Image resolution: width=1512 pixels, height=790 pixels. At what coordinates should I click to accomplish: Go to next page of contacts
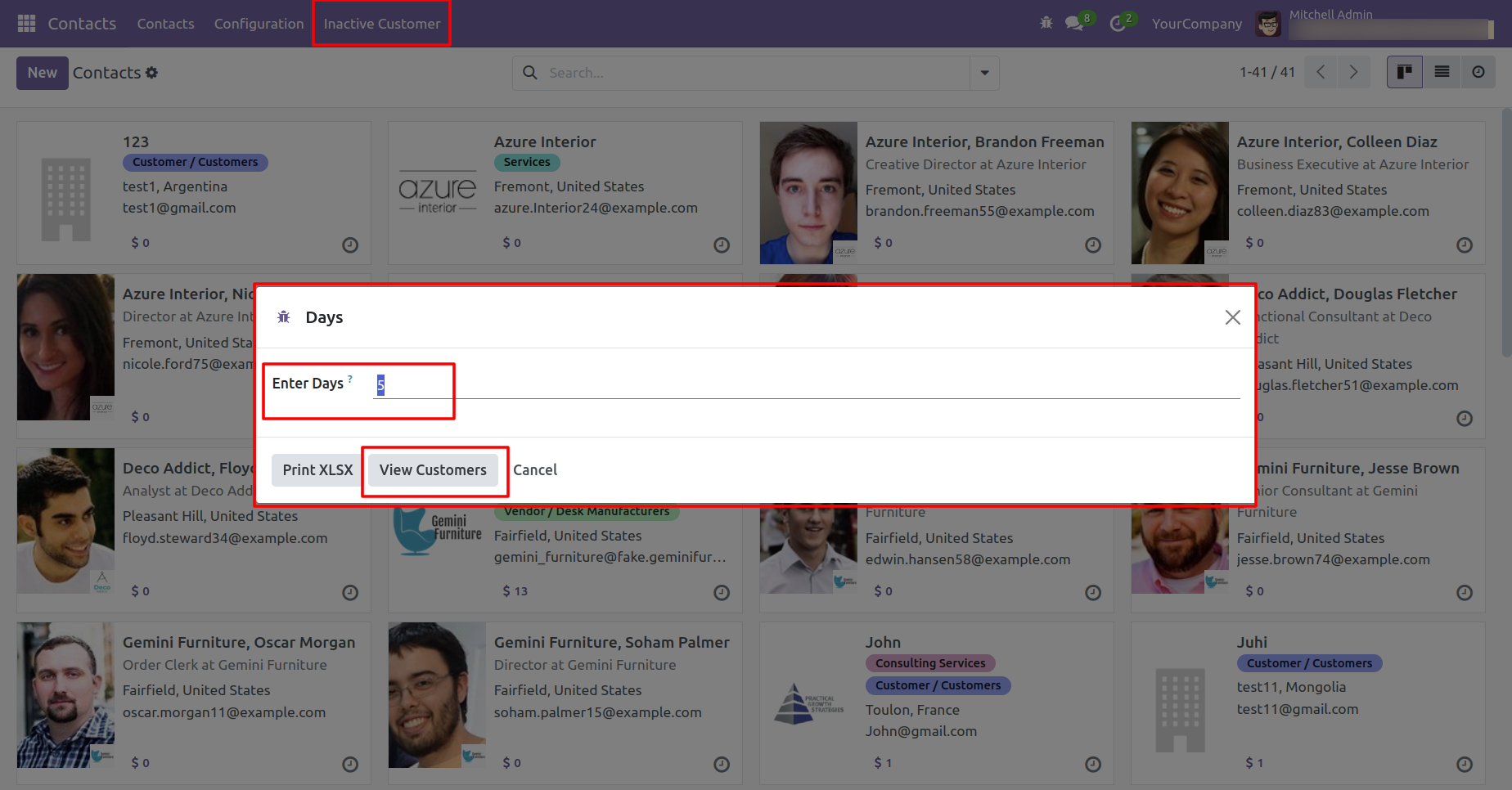tap(1353, 72)
